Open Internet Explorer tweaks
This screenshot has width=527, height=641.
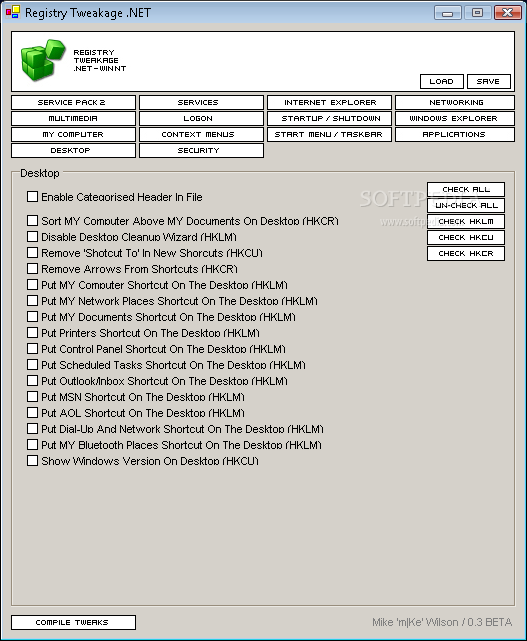tap(329, 102)
